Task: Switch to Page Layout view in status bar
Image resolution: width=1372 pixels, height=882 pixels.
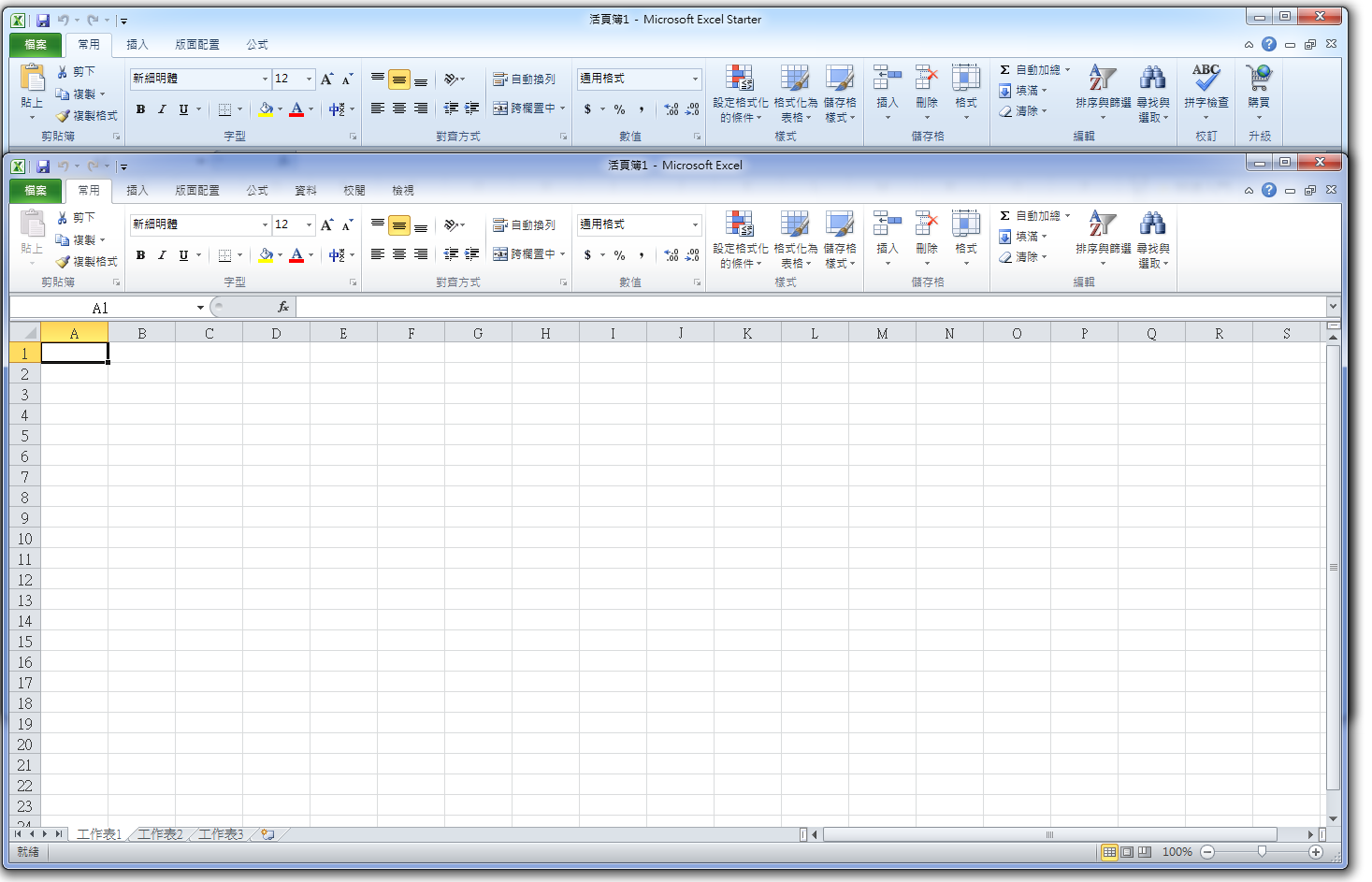Action: point(1127,852)
